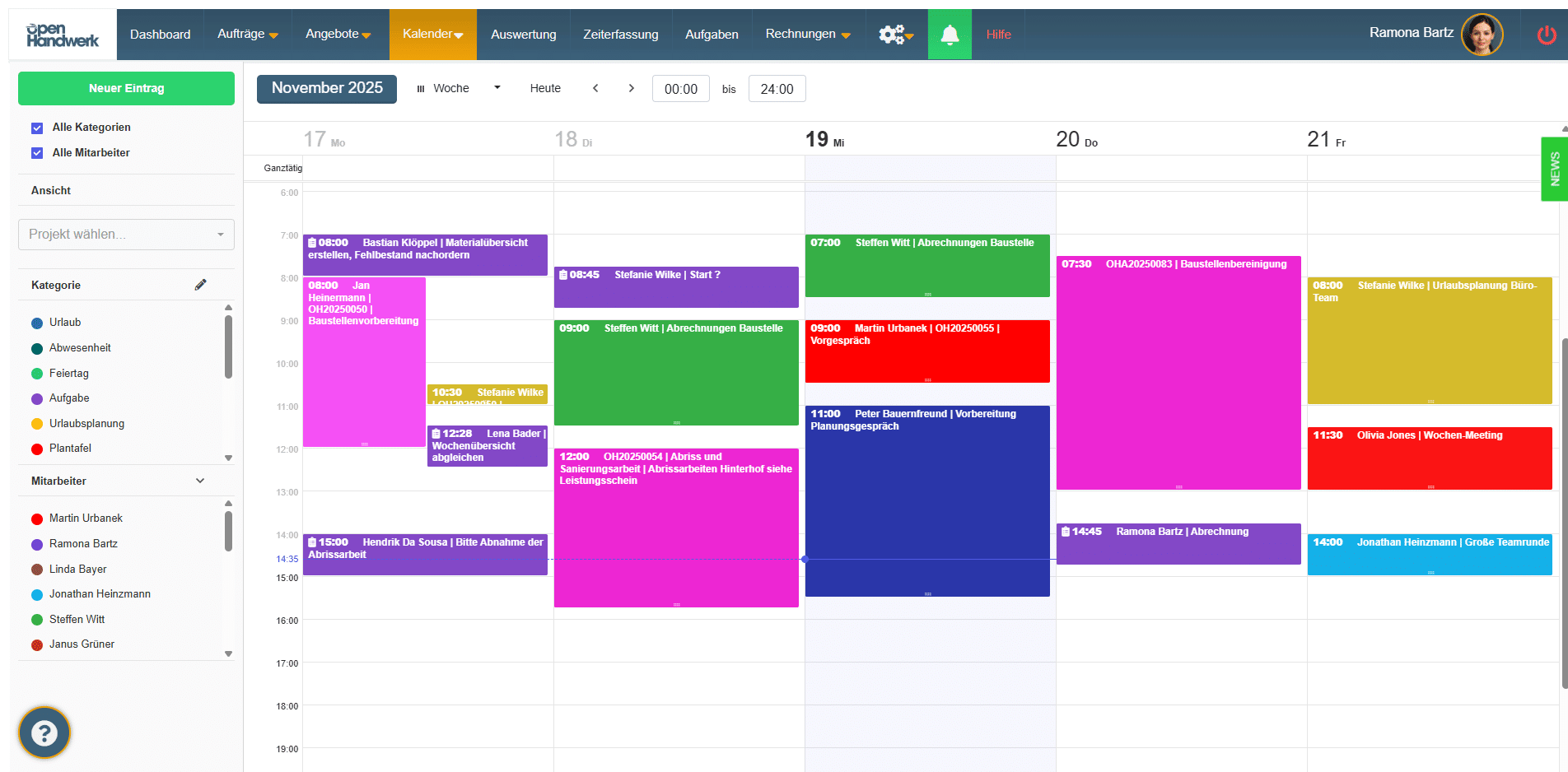The height and width of the screenshot is (772, 1568).
Task: Click the red power logout icon
Action: [x=1546, y=35]
